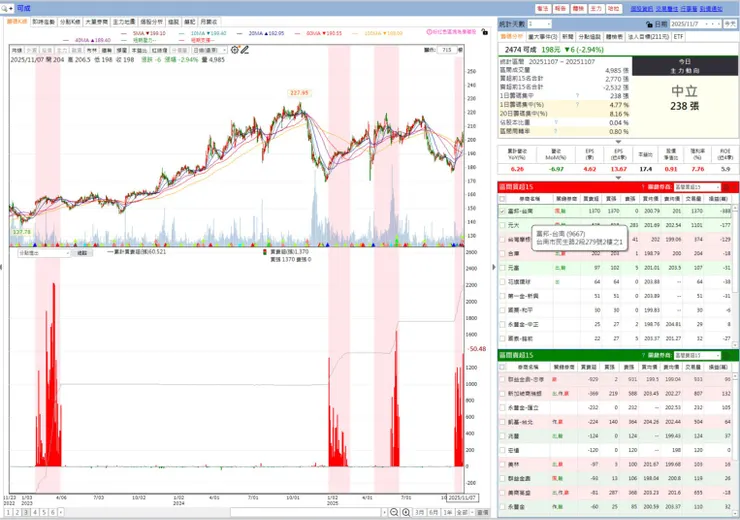Select page 3 in bottom pager
740x520 pixels.
(x=26, y=512)
